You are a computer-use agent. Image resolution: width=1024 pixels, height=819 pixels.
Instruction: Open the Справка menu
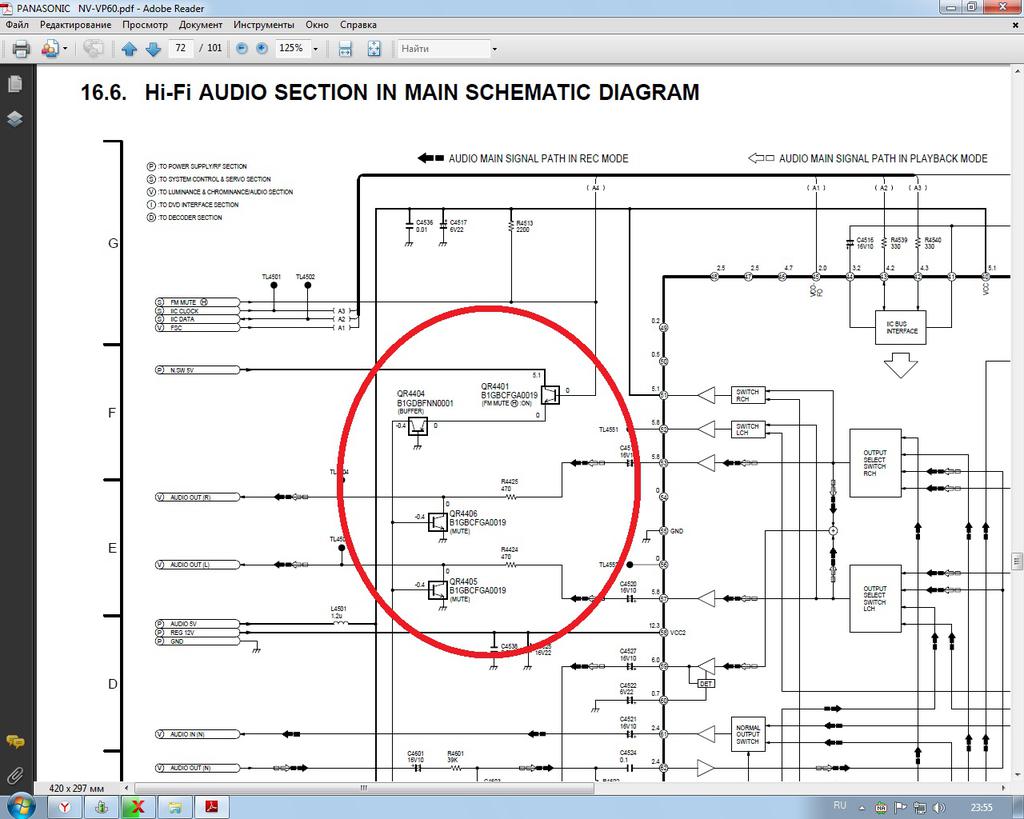coord(358,25)
